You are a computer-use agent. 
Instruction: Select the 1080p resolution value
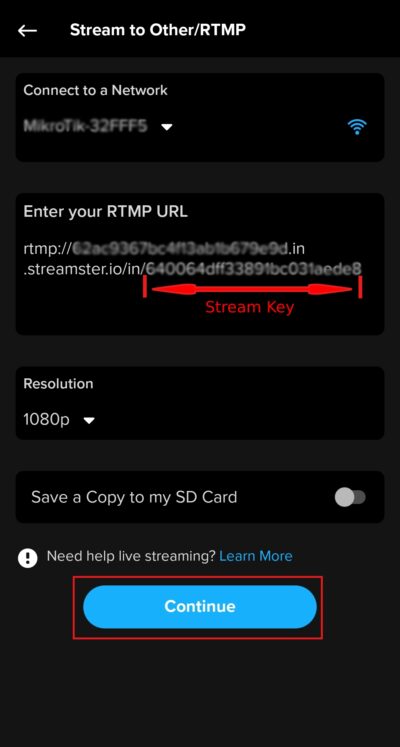coord(46,420)
